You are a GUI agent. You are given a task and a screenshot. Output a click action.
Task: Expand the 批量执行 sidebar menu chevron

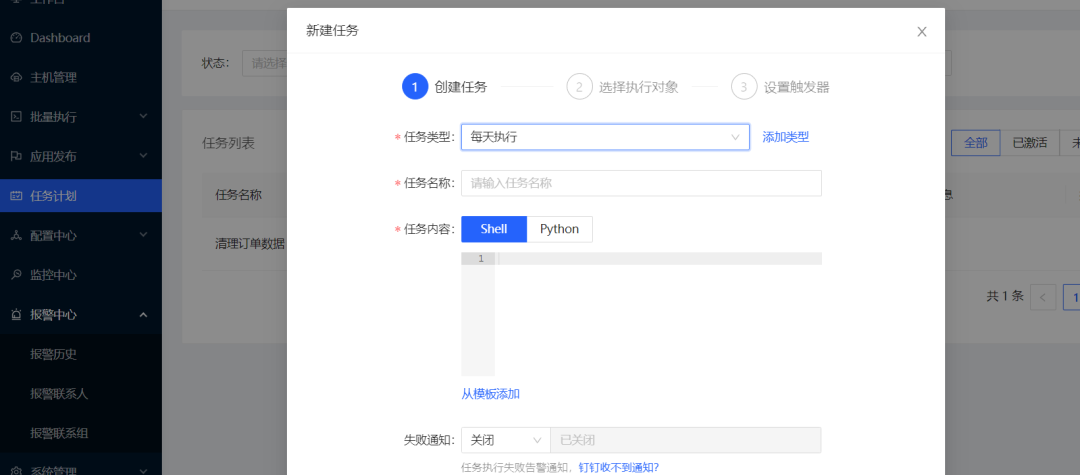(x=143, y=116)
